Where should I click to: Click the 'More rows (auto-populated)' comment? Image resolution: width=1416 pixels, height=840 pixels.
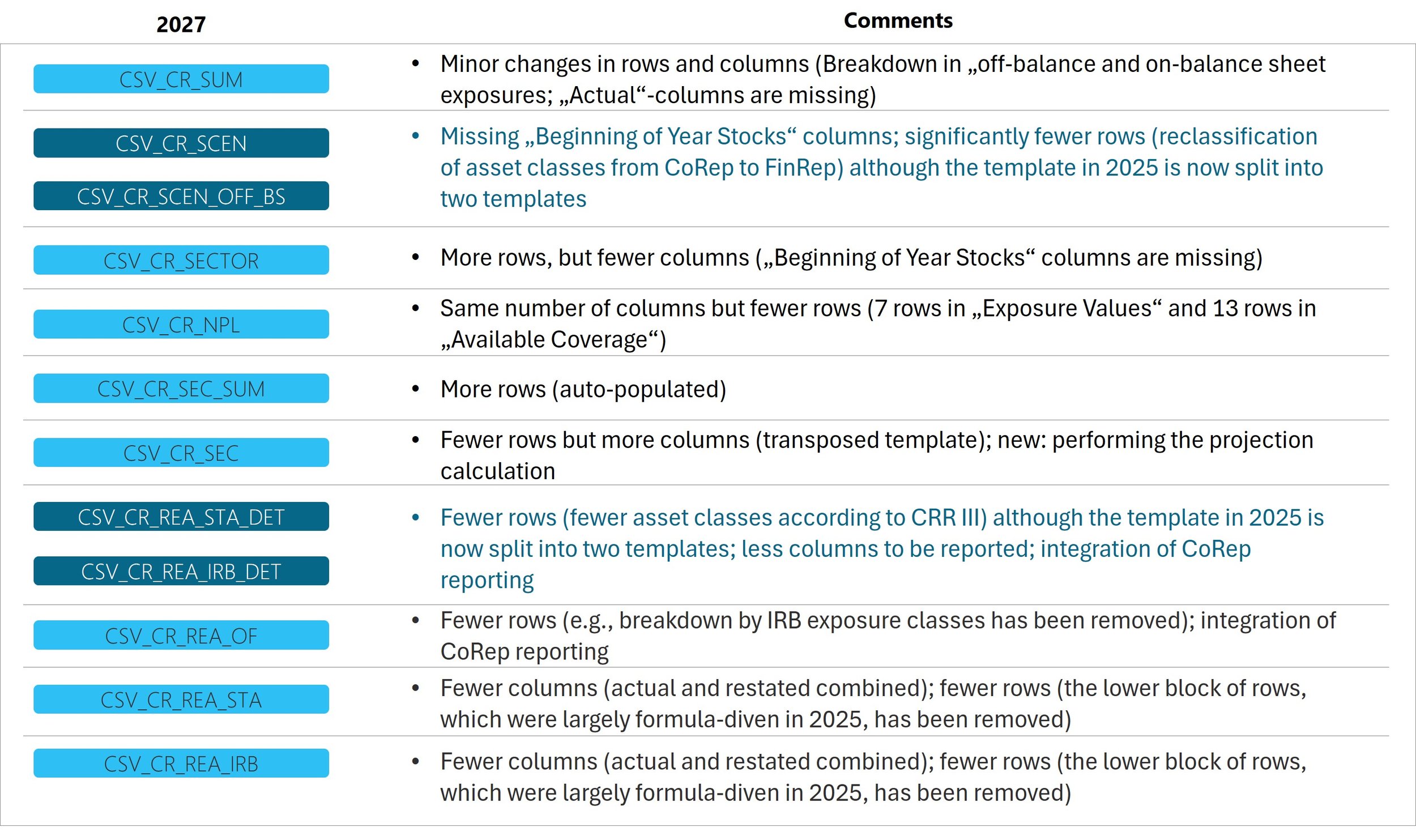[x=583, y=389]
